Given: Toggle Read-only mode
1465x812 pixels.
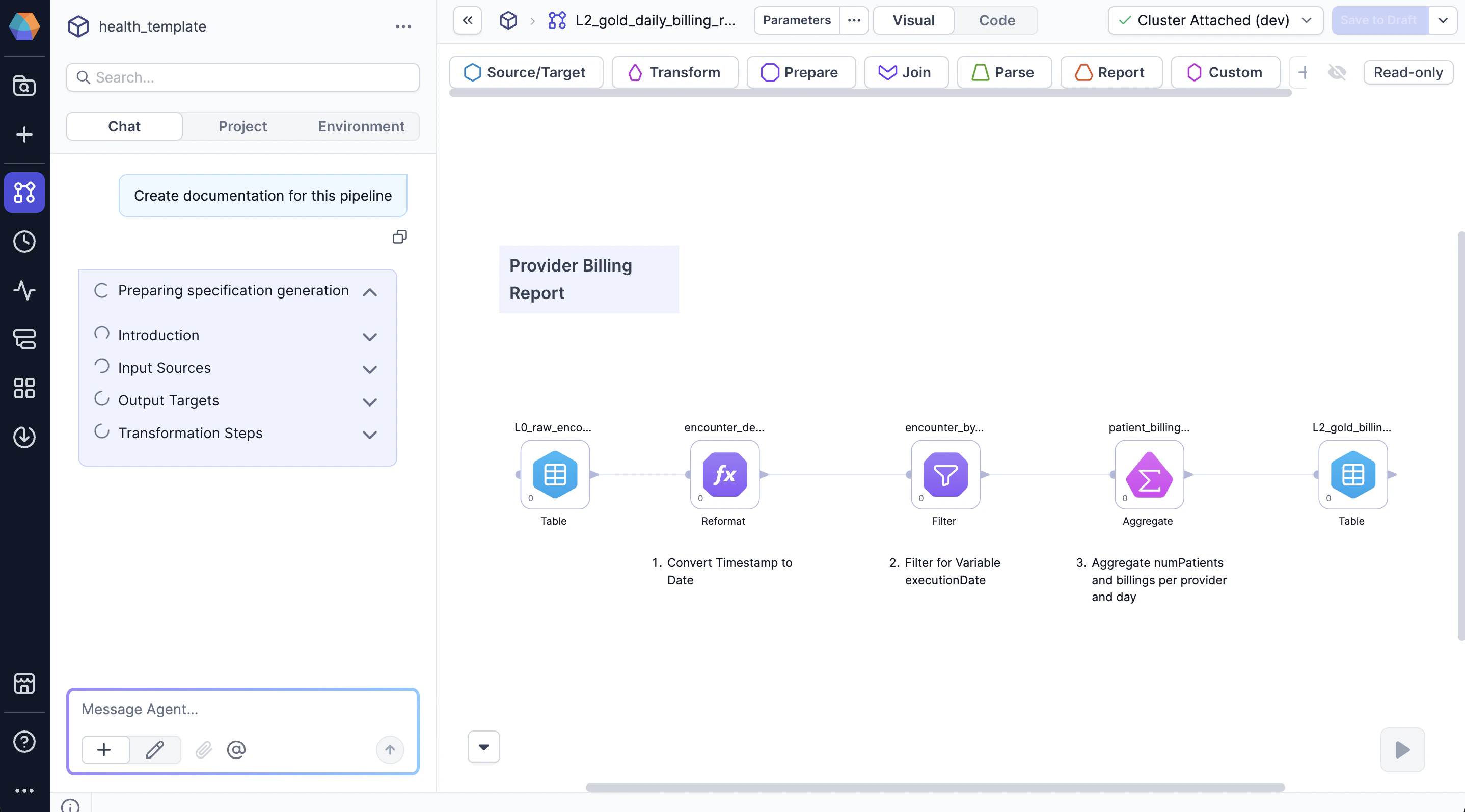Looking at the screenshot, I should [1408, 72].
